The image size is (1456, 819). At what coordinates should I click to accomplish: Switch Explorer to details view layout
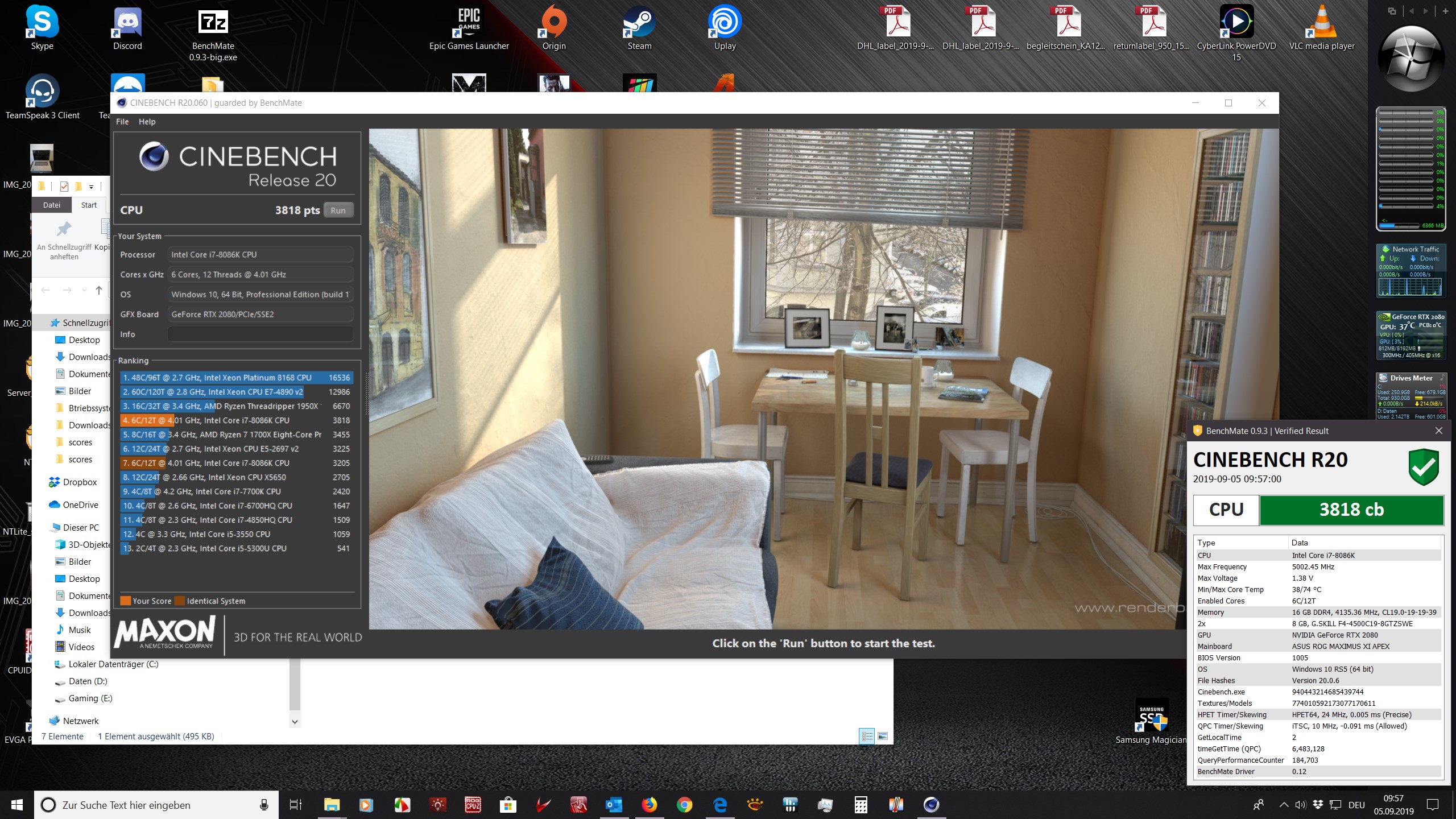tap(867, 737)
